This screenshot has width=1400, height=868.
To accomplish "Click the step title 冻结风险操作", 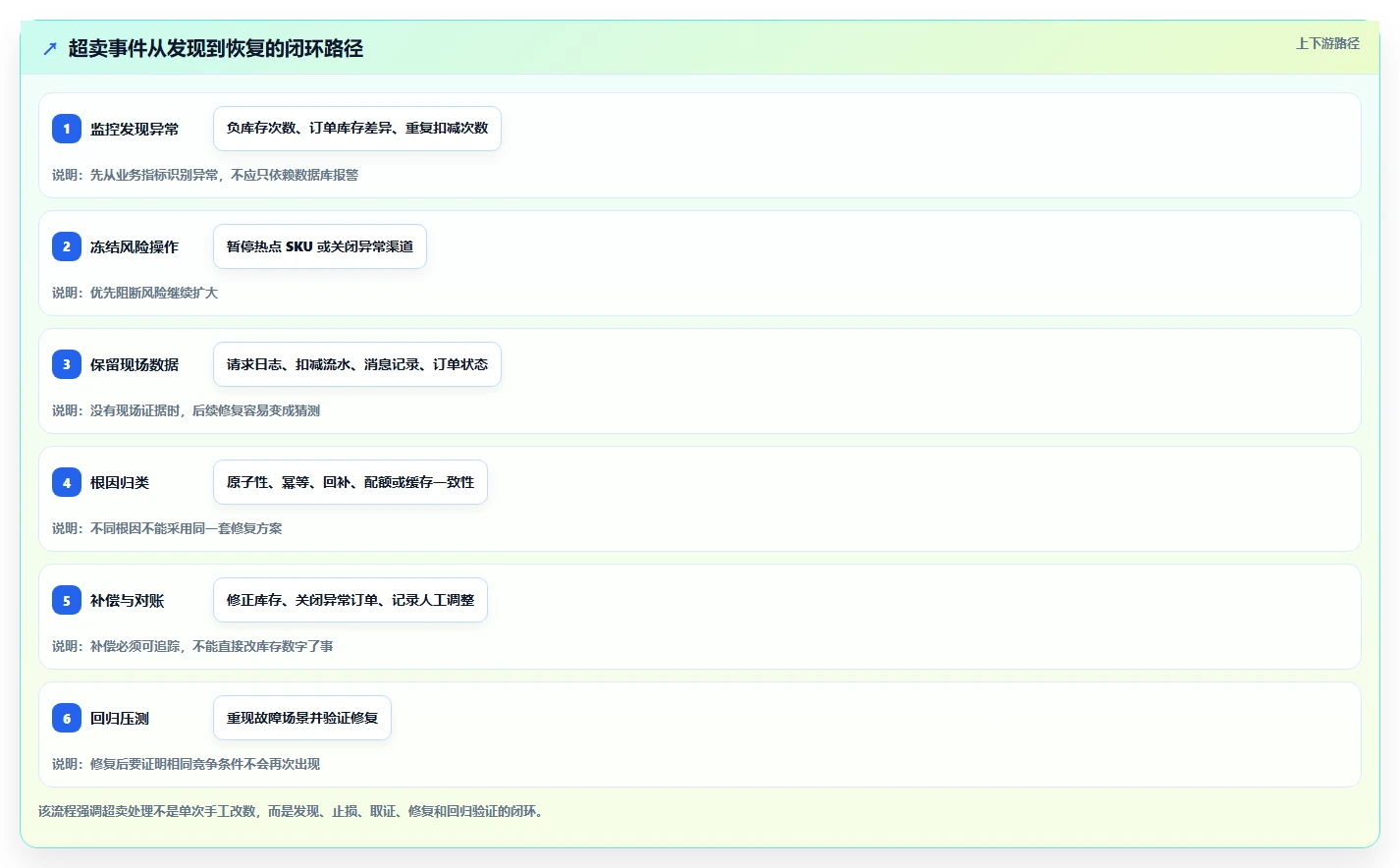I will tap(135, 246).
